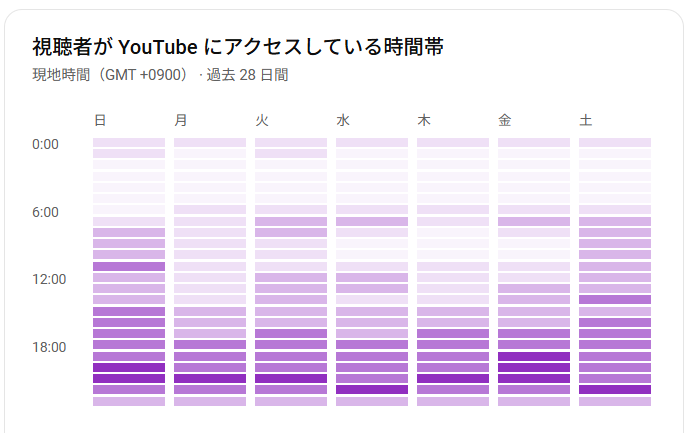Select the Friday 12:00 heatmap cell
The width and height of the screenshot is (694, 433).
pyautogui.click(x=534, y=278)
